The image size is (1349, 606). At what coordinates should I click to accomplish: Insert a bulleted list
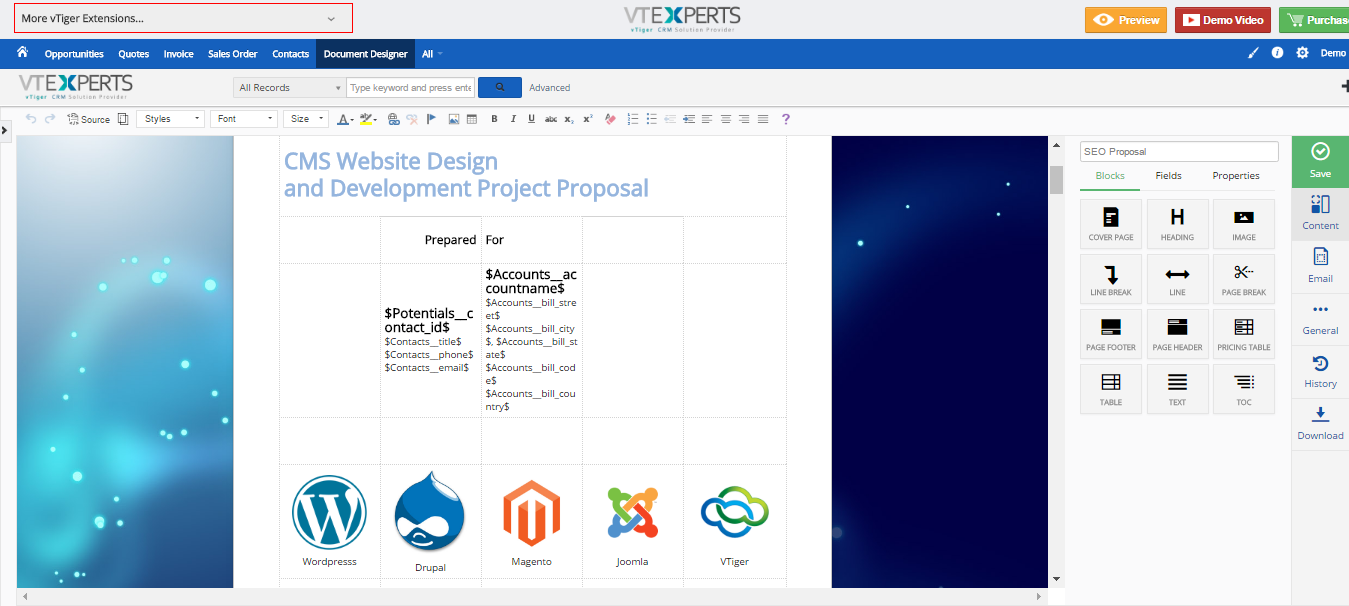click(651, 119)
